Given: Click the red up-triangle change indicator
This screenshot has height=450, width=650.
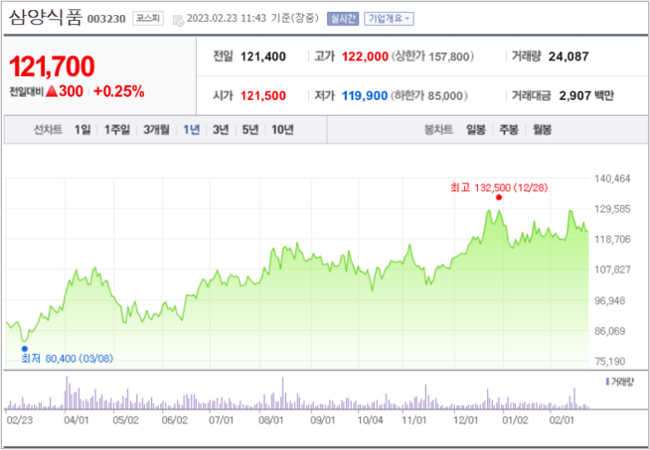Looking at the screenshot, I should pos(51,91).
